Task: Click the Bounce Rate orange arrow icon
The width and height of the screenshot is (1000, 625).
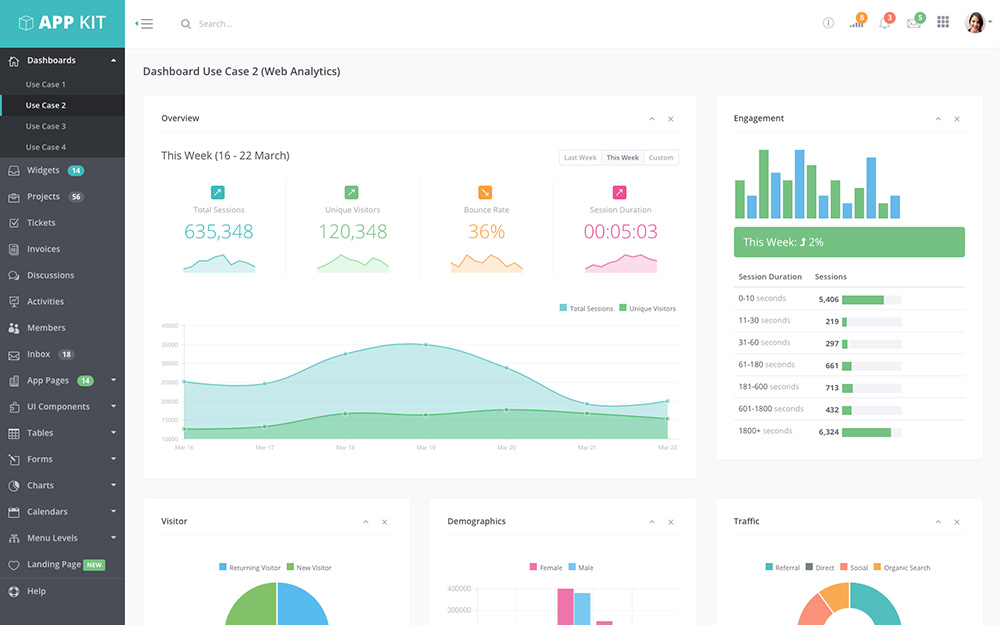Action: [485, 192]
